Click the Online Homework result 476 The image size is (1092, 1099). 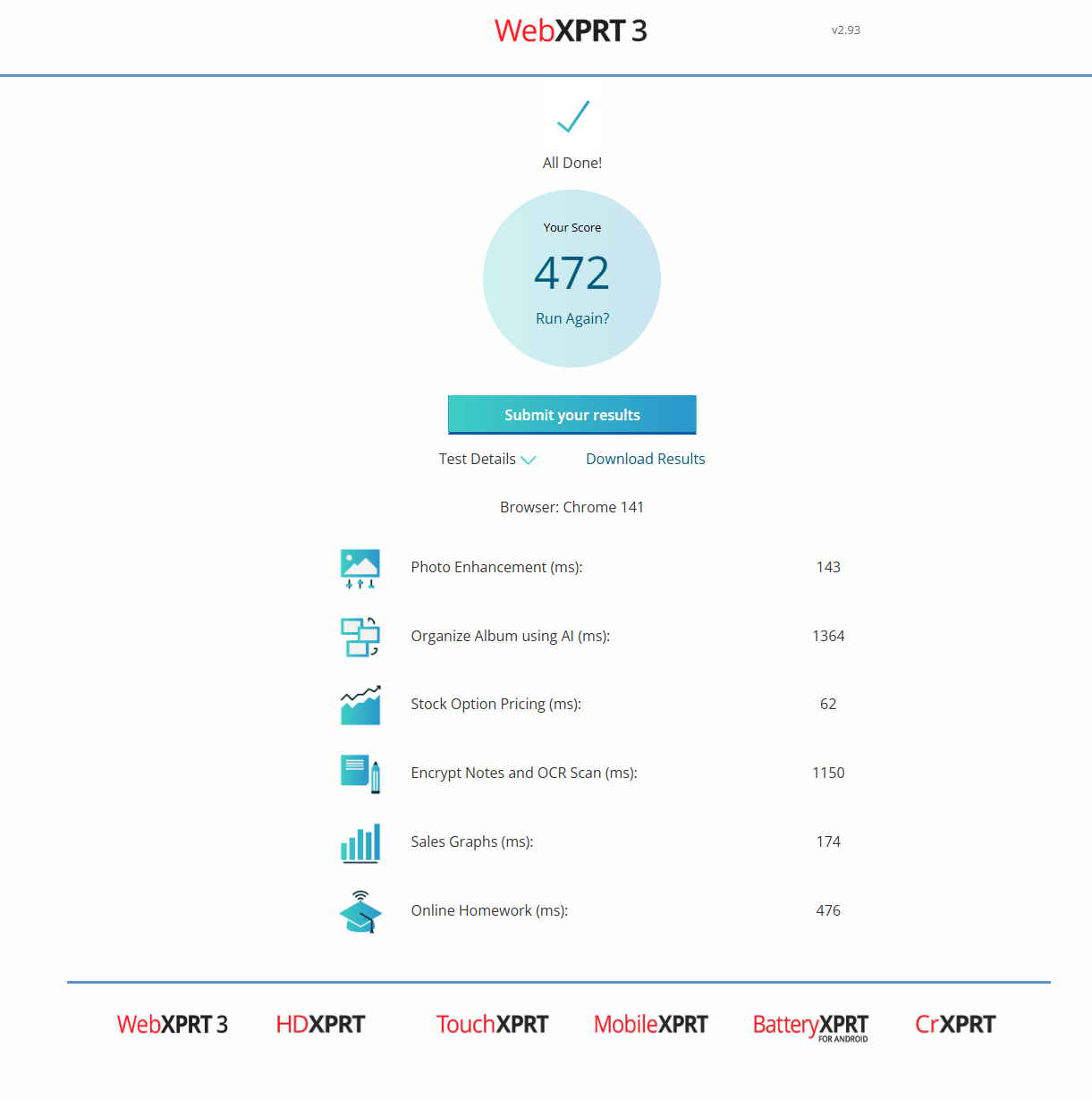tap(829, 910)
